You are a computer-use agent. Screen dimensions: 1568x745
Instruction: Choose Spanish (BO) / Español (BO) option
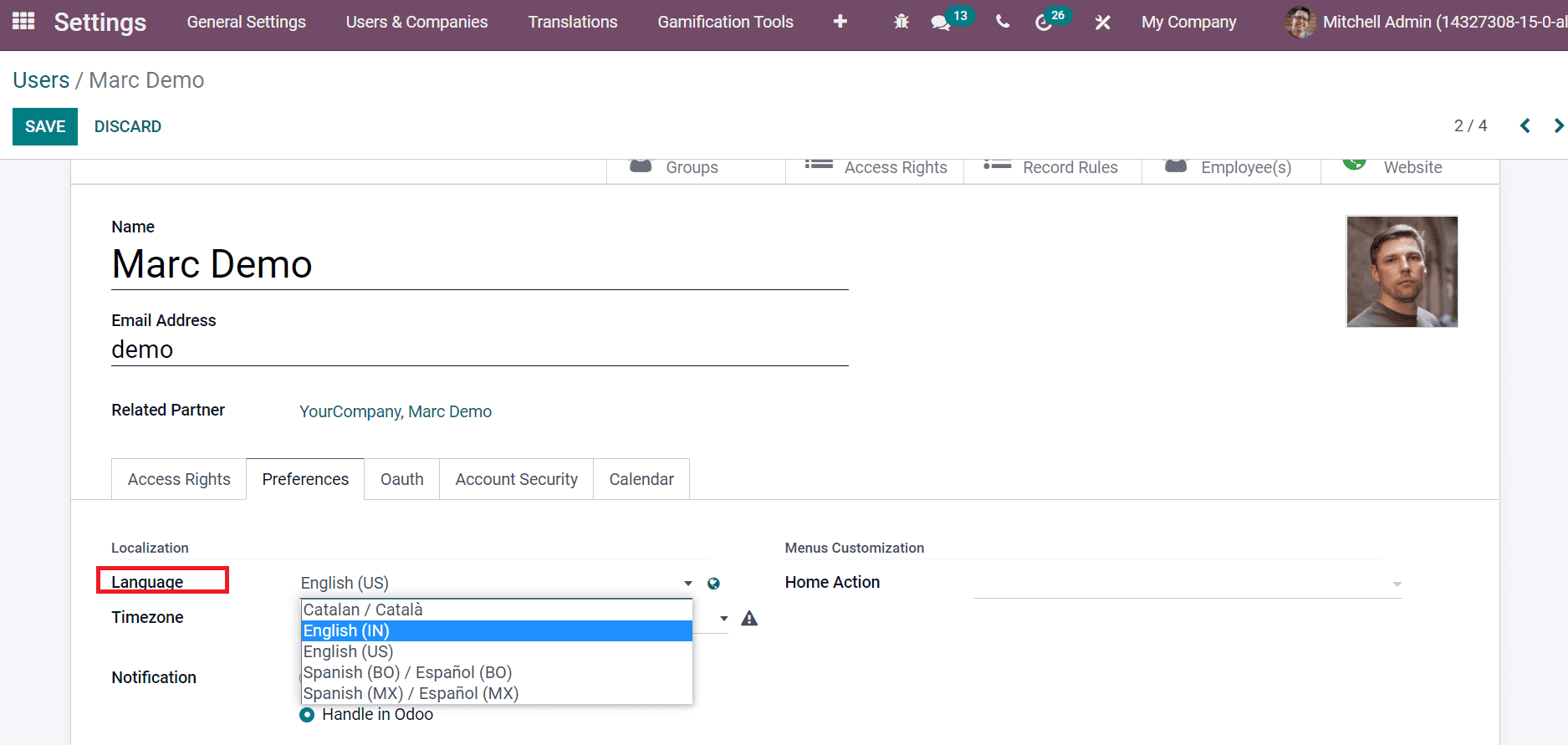click(x=497, y=672)
